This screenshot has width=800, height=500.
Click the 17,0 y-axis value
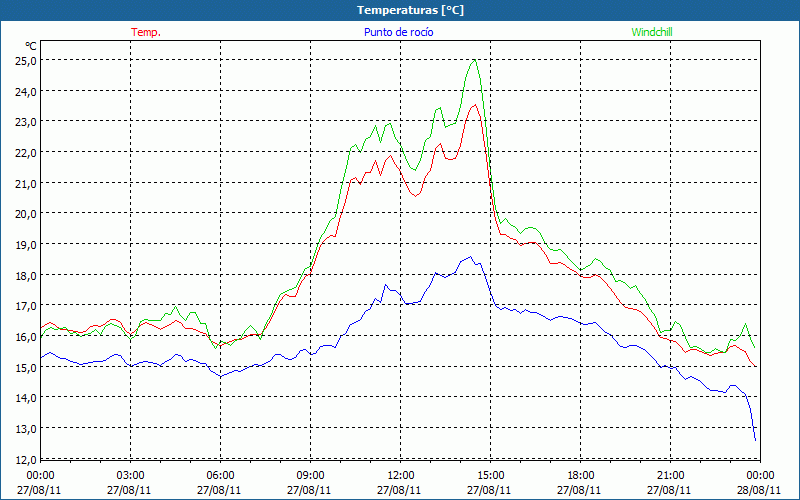25,306
